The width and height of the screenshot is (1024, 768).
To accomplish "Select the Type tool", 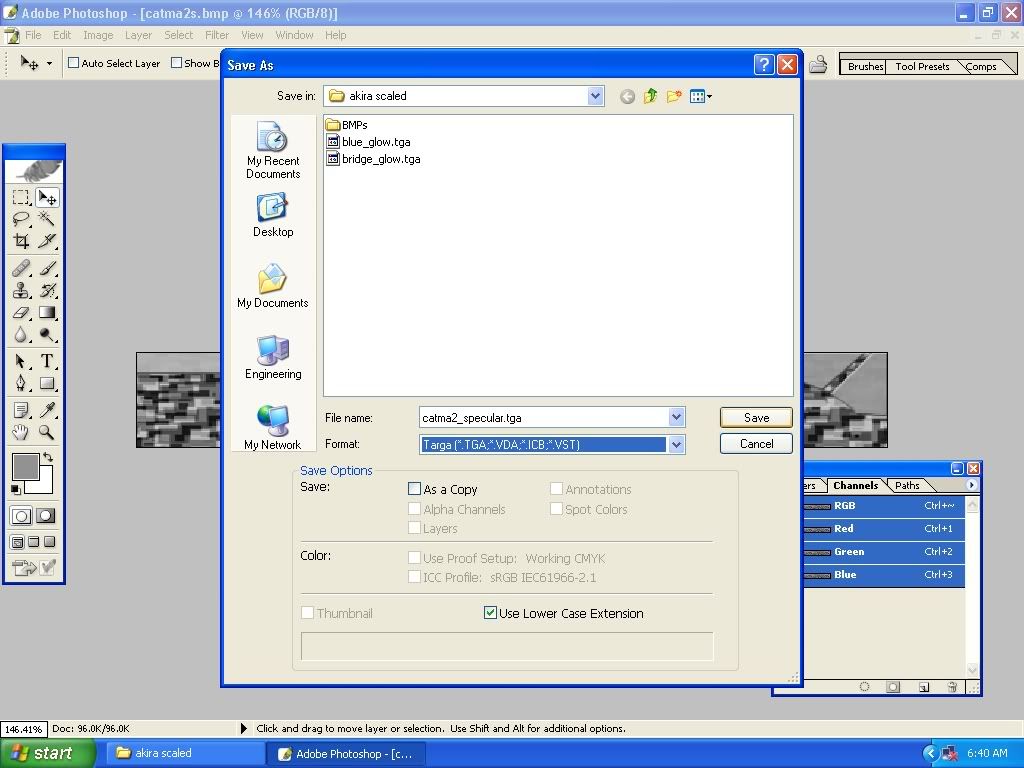I will [x=46, y=361].
